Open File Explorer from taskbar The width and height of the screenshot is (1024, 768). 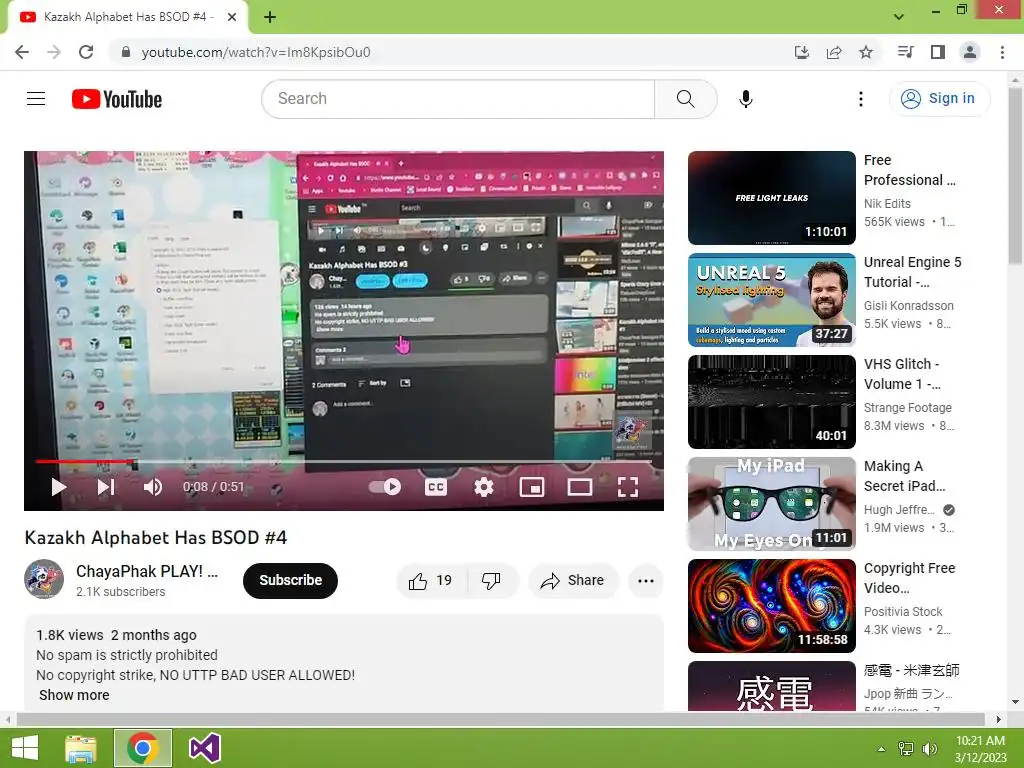81,748
